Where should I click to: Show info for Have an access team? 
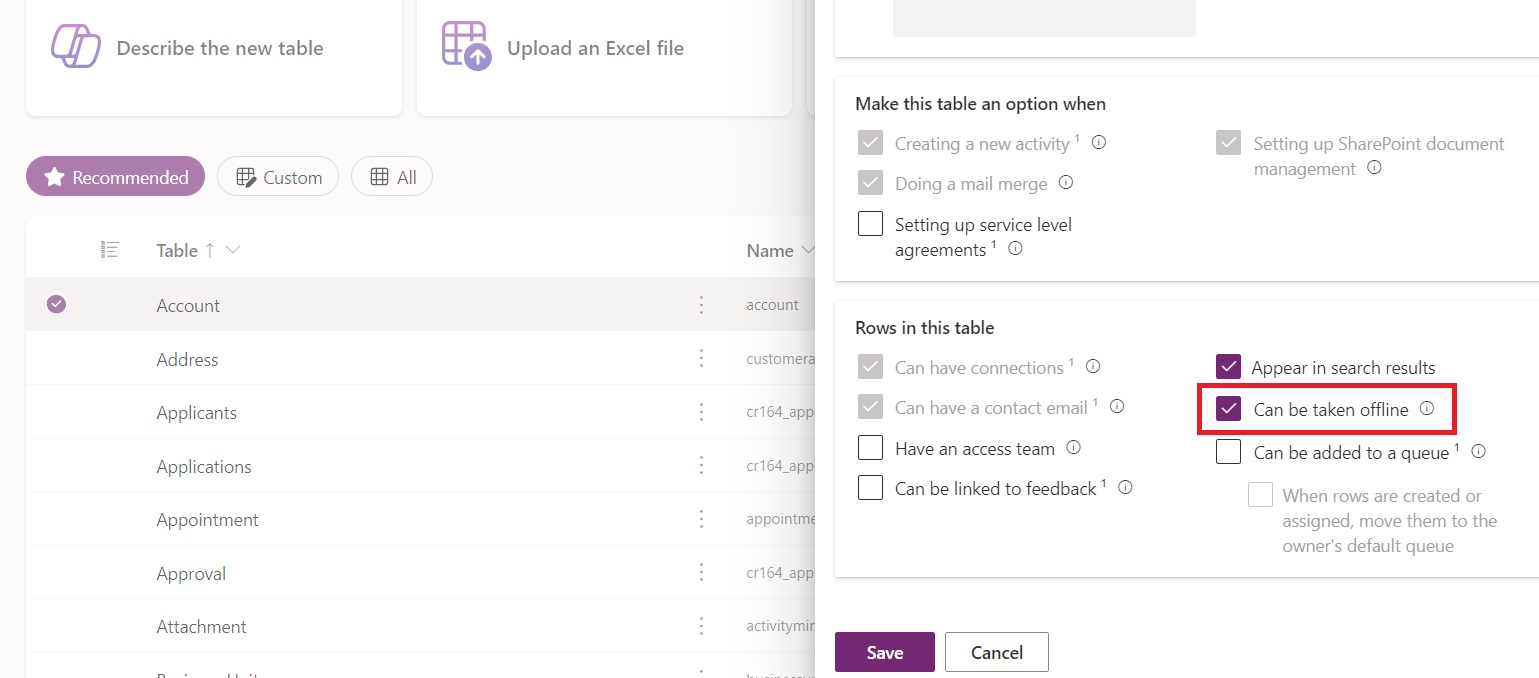1074,448
